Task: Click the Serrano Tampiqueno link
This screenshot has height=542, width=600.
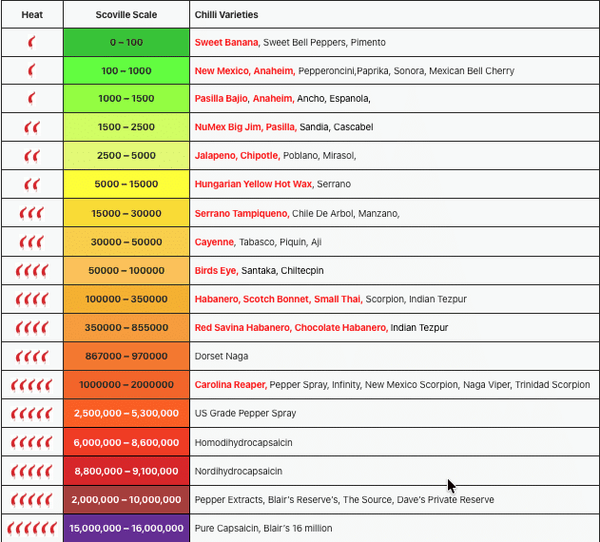Action: (x=242, y=213)
